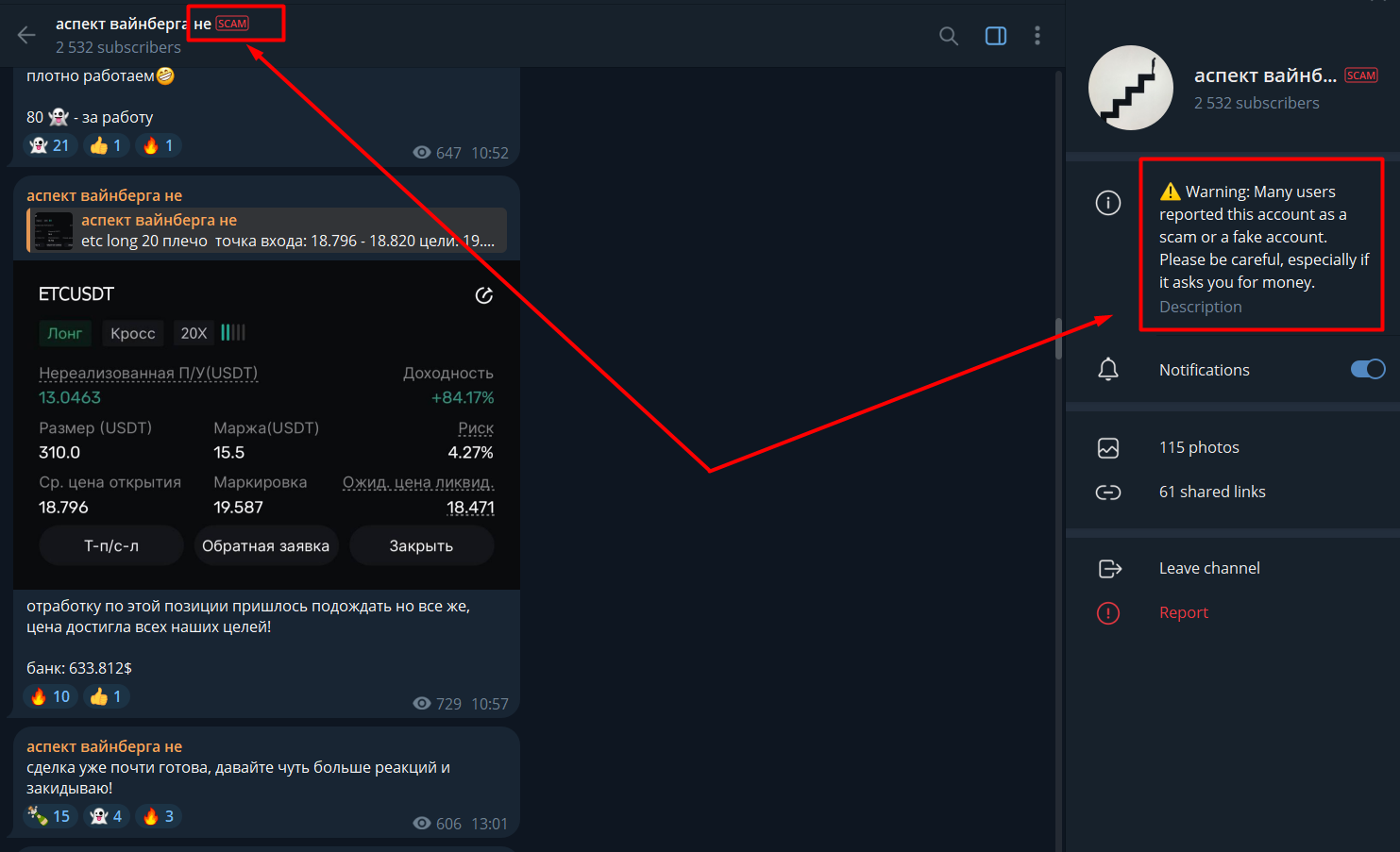This screenshot has width=1400, height=852.
Task: Report this channel
Action: (1184, 612)
